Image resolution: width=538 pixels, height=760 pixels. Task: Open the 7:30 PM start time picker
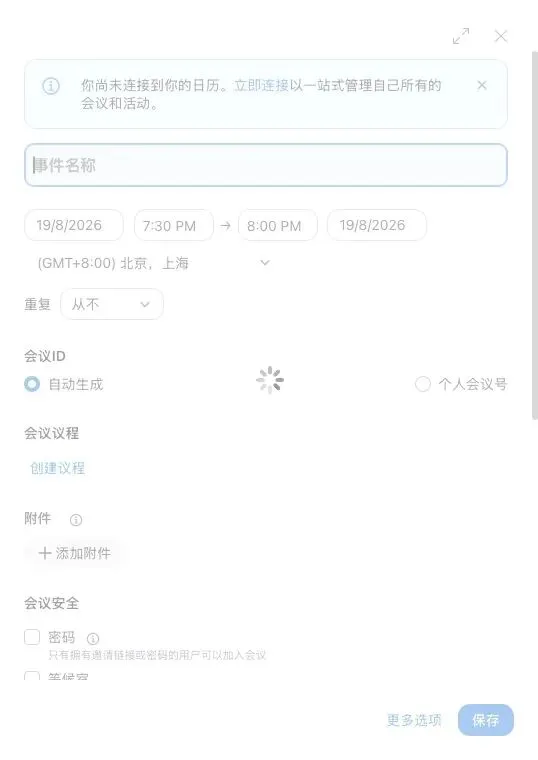pos(174,225)
